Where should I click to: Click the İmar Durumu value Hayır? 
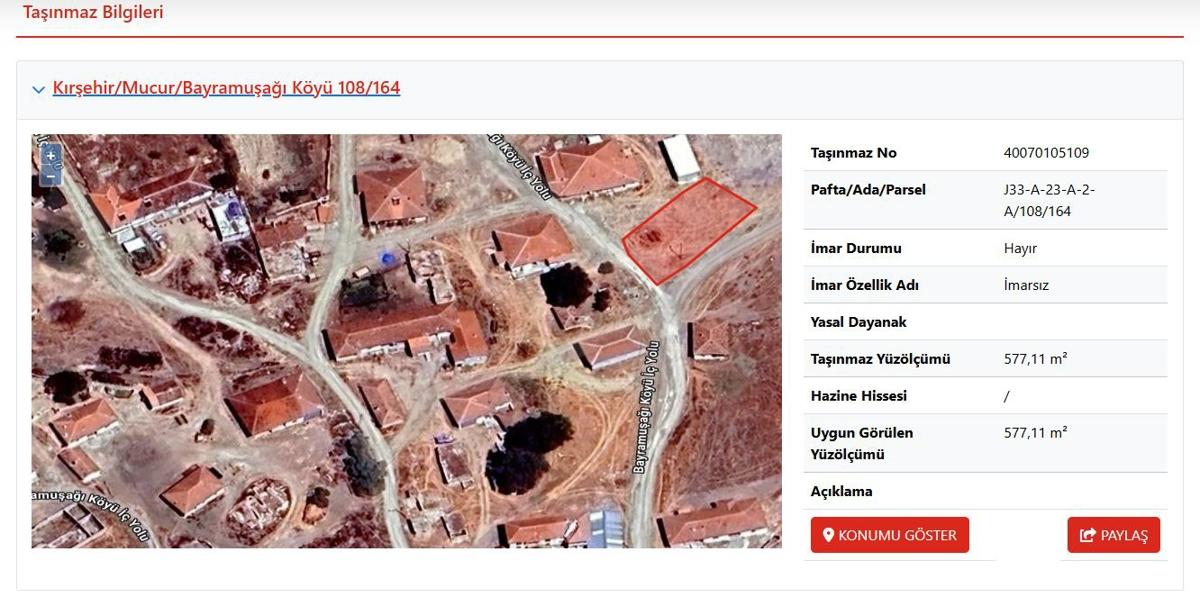[x=1020, y=248]
